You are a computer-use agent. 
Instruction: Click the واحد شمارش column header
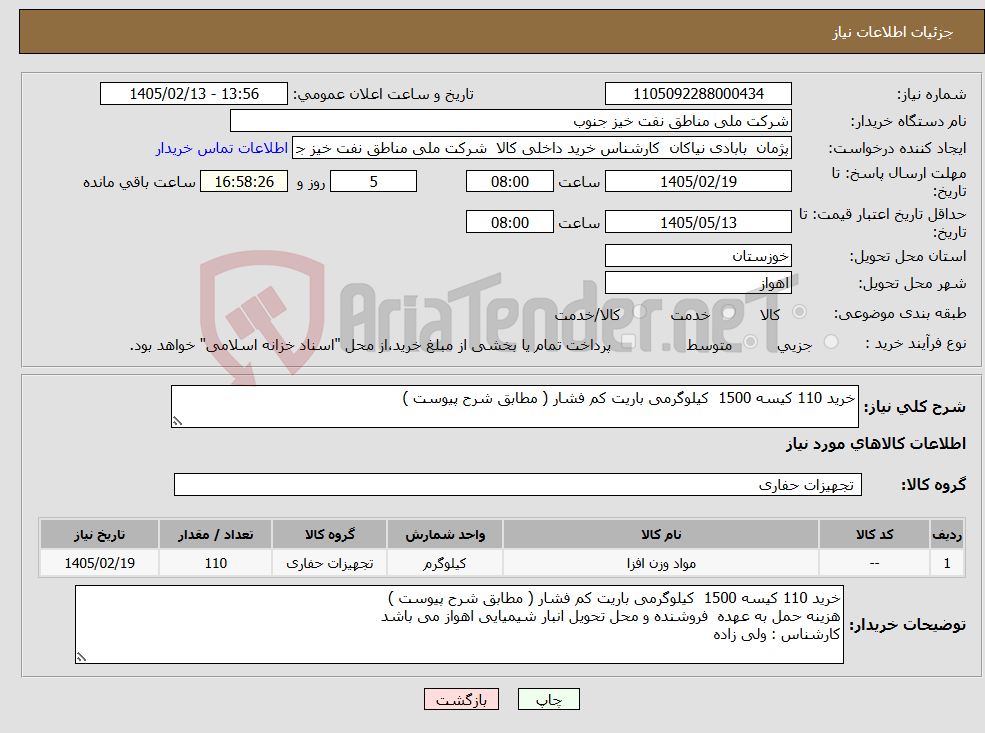click(x=445, y=535)
